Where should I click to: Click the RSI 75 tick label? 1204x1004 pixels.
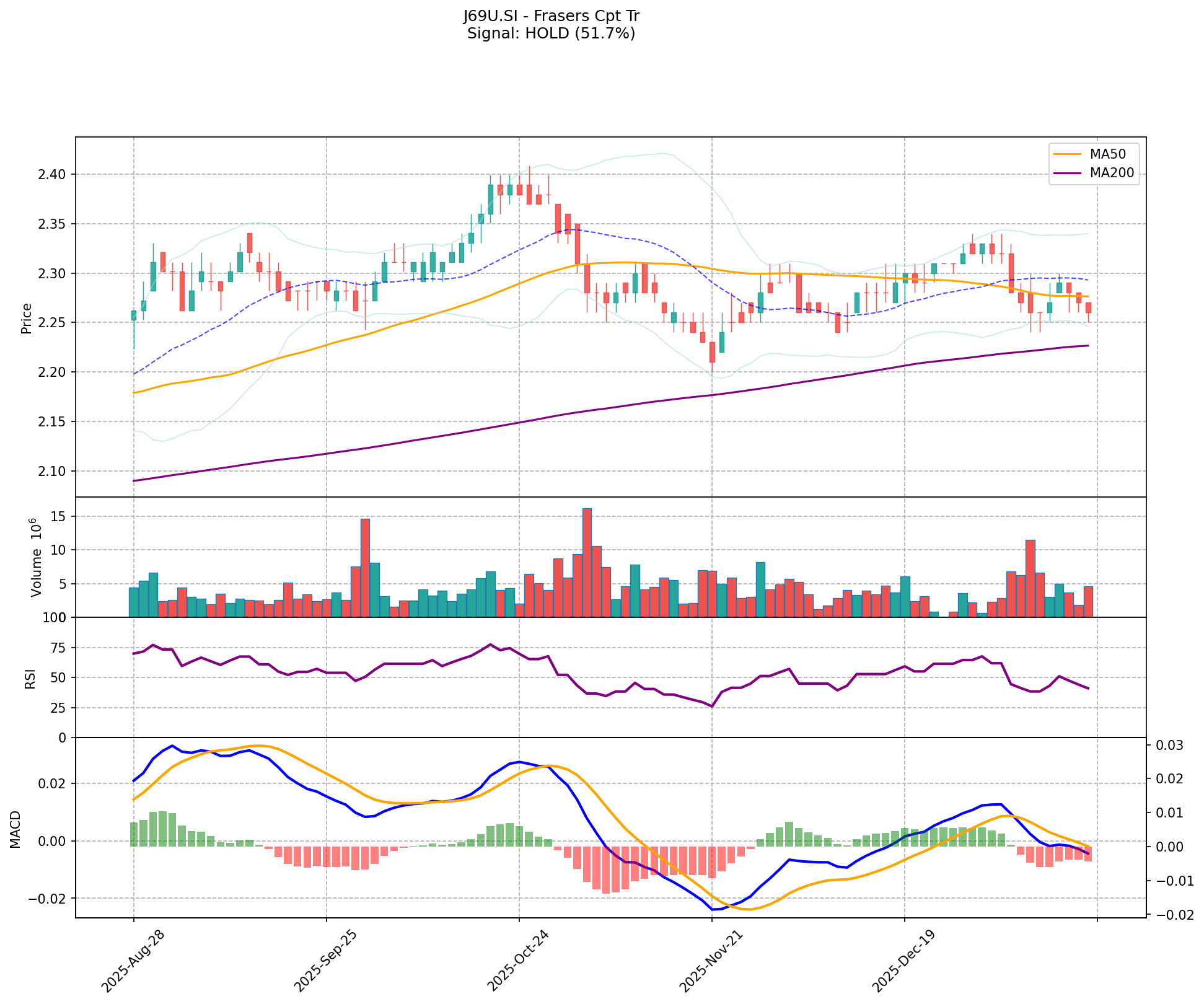click(x=59, y=648)
